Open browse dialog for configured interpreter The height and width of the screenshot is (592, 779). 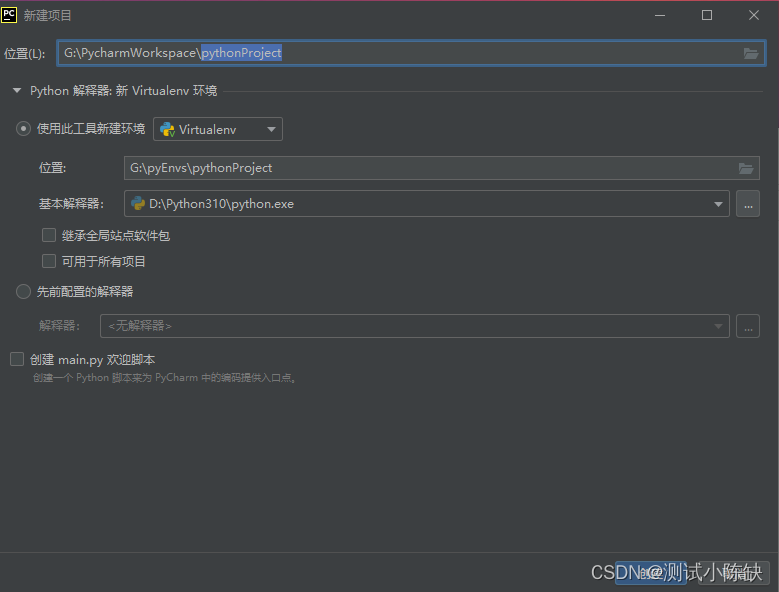pyautogui.click(x=748, y=326)
